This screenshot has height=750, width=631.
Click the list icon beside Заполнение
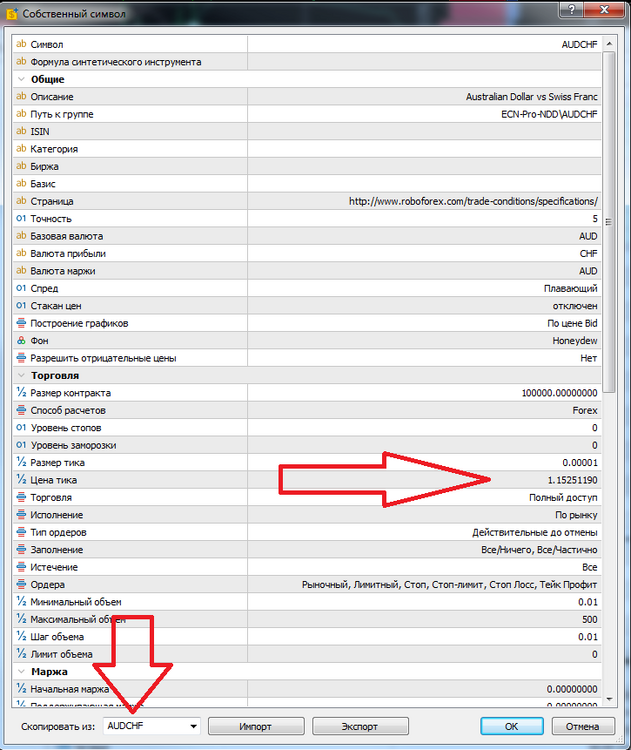click(x=21, y=550)
